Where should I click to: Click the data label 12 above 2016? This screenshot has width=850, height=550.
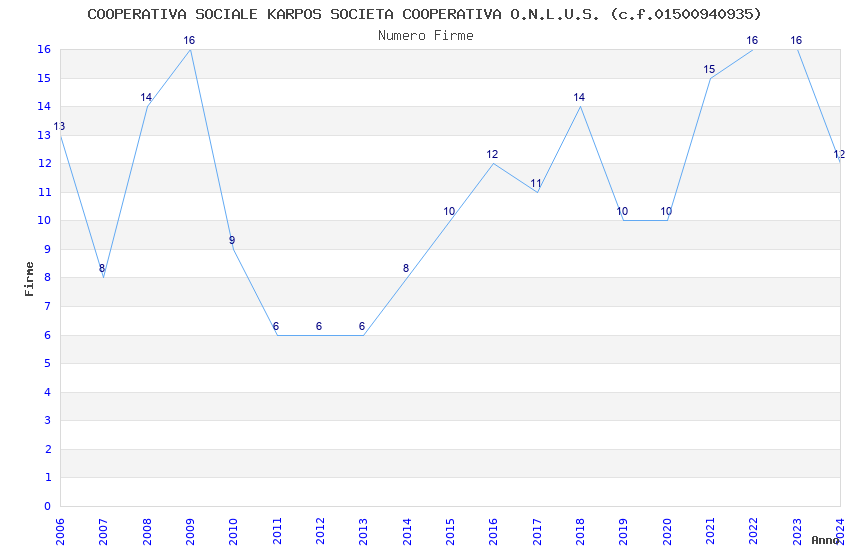(492, 154)
